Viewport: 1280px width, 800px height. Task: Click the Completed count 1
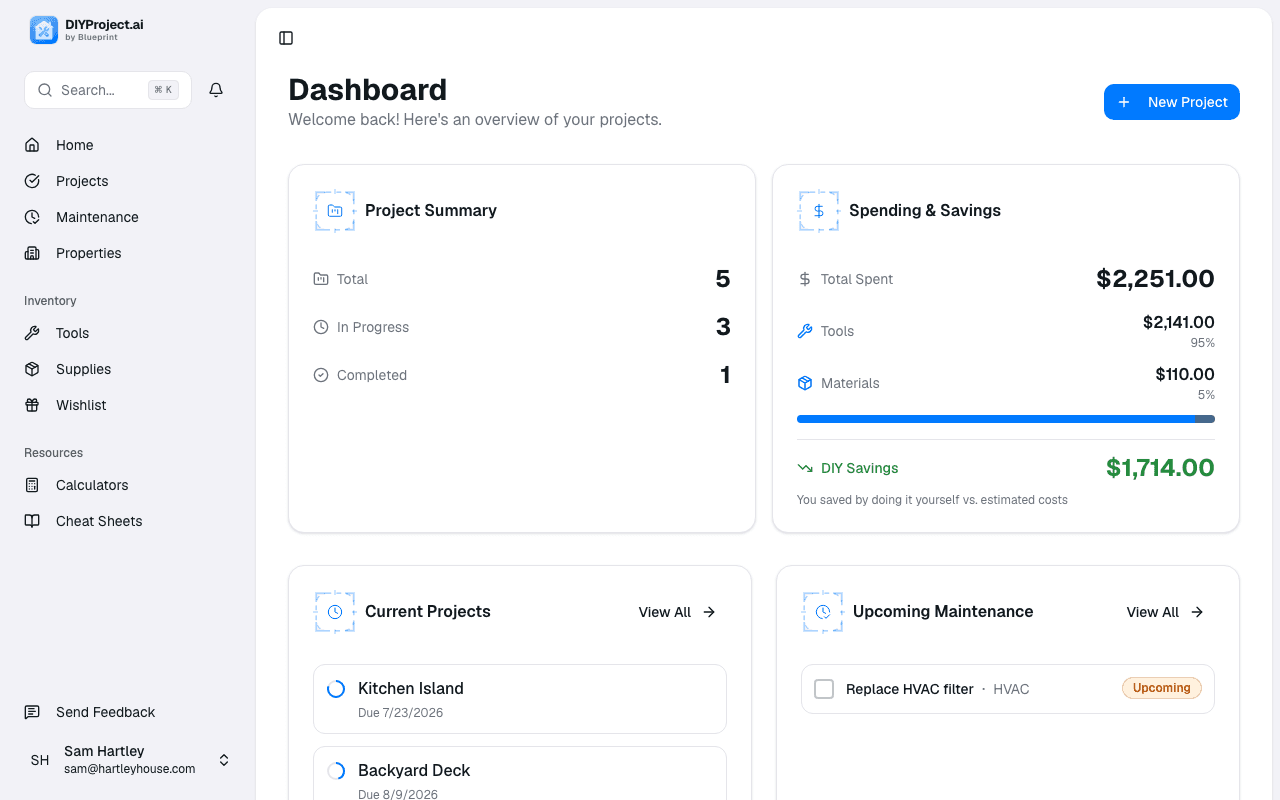(x=725, y=375)
